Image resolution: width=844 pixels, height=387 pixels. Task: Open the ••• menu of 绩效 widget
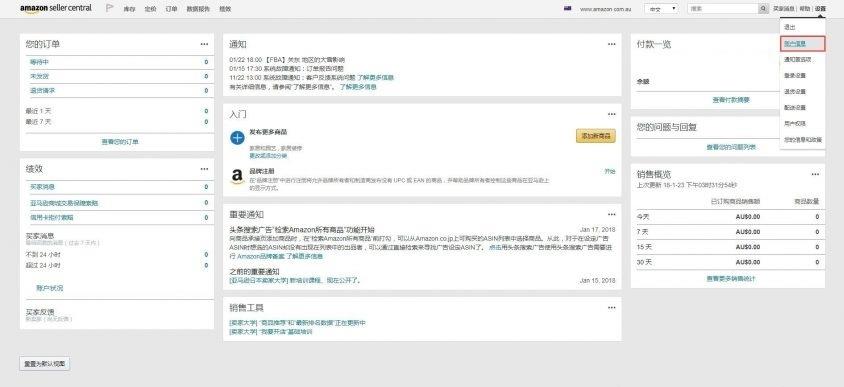coord(204,168)
